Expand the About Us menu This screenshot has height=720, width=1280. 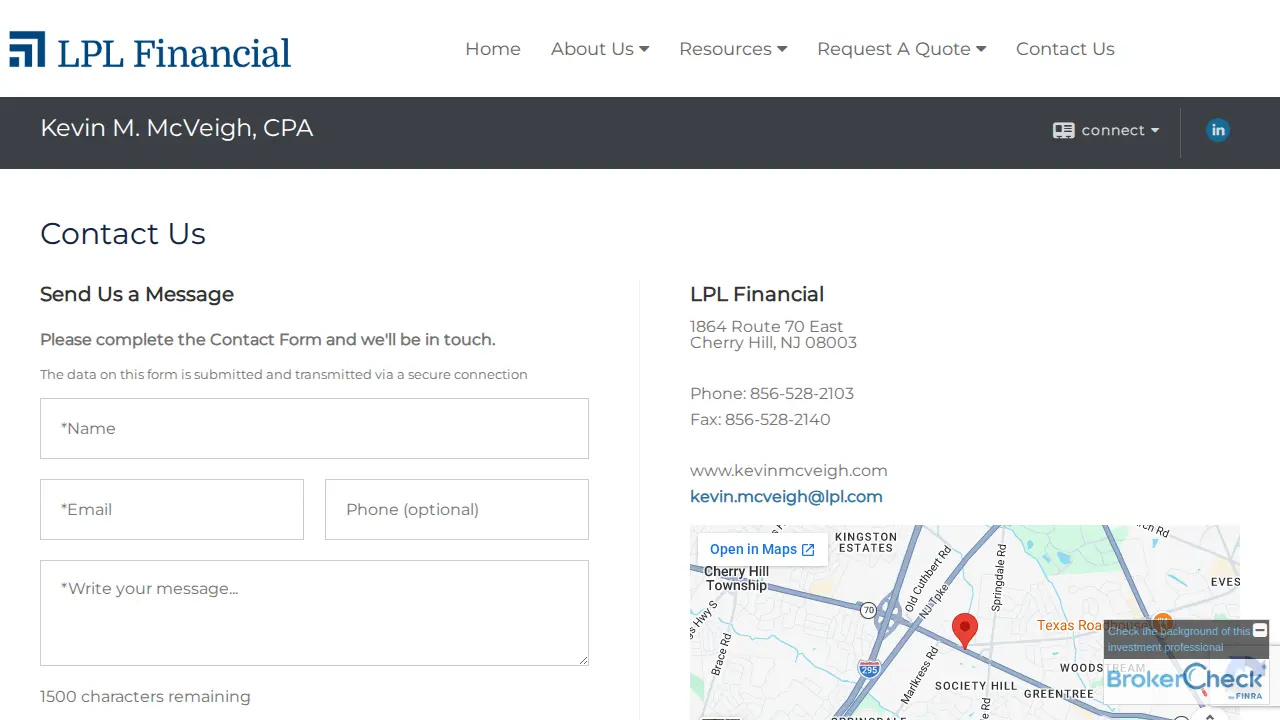tap(600, 49)
